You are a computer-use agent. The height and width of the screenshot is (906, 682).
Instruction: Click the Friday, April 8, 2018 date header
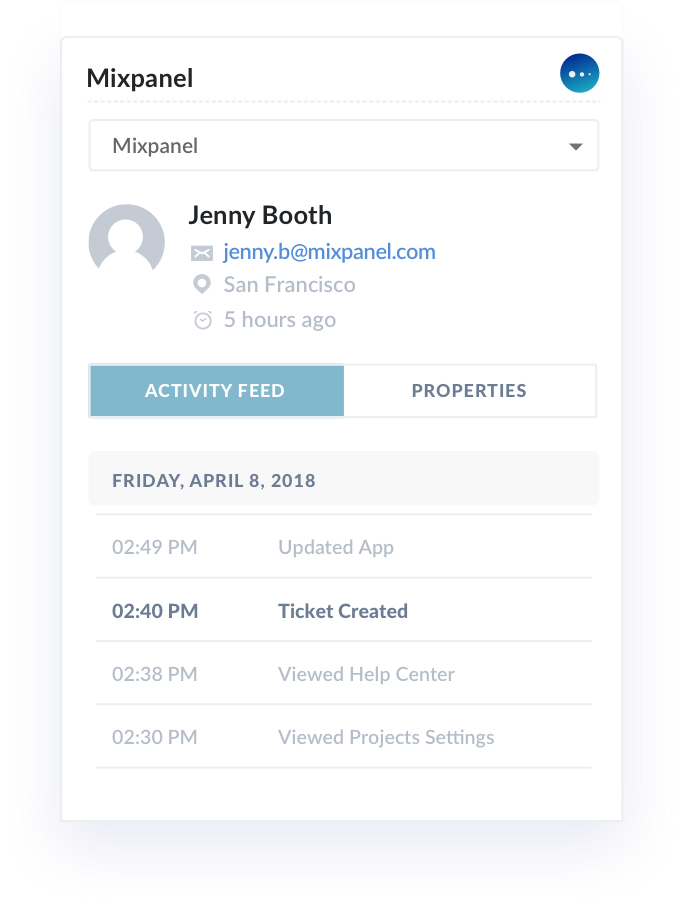[x=214, y=481]
